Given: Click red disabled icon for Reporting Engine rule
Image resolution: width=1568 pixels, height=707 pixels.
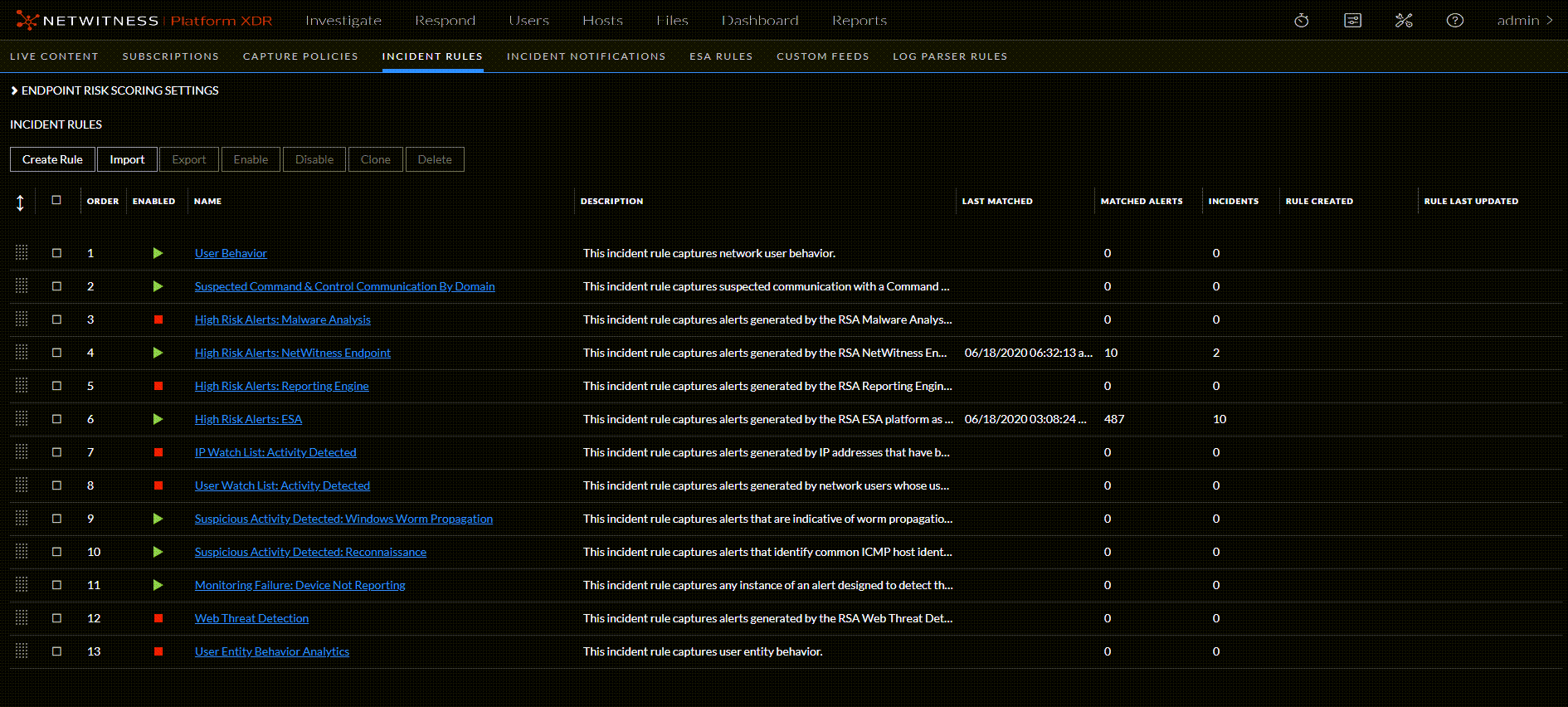Looking at the screenshot, I should 158,386.
